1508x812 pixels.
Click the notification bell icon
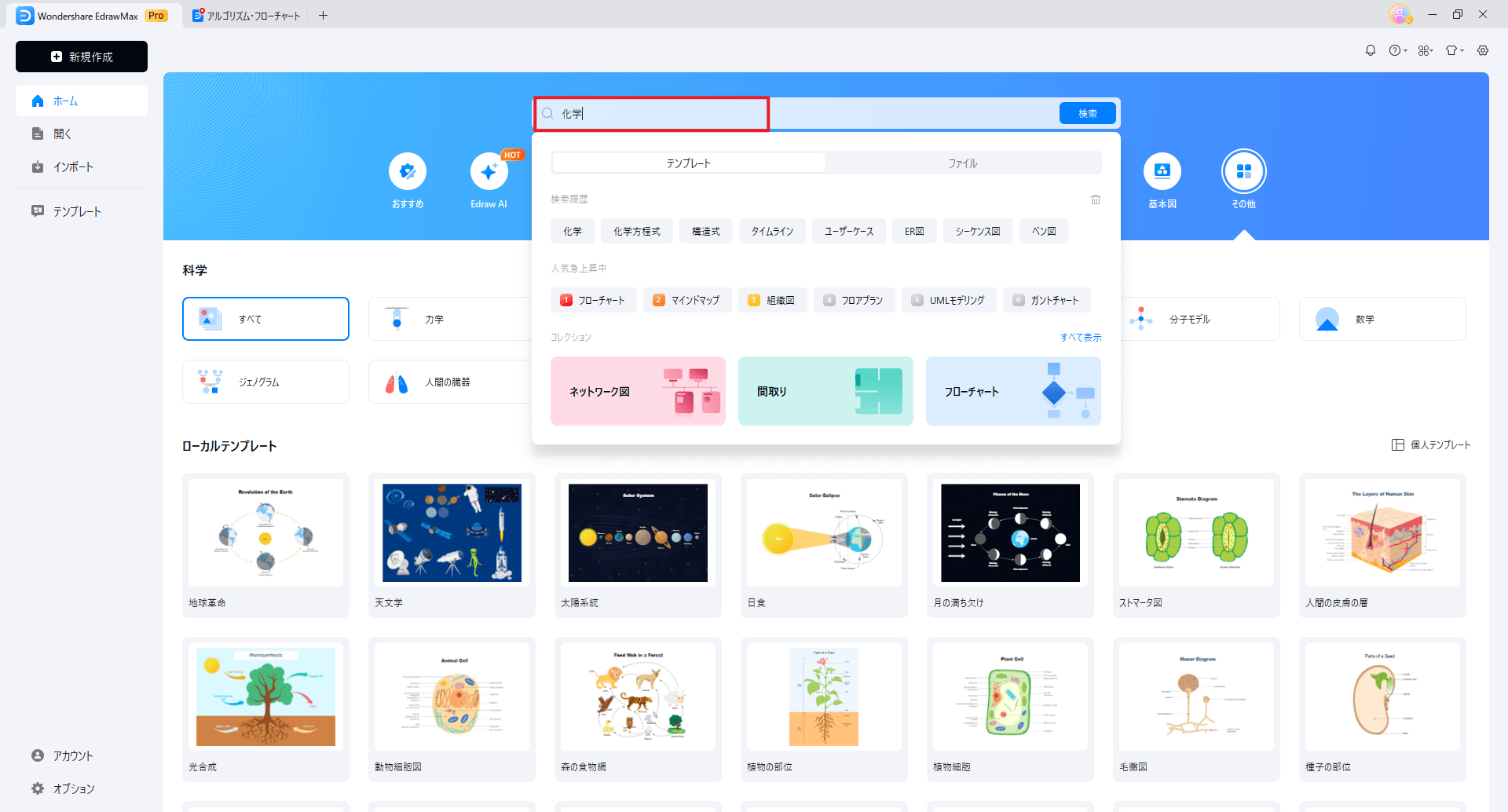click(1371, 50)
